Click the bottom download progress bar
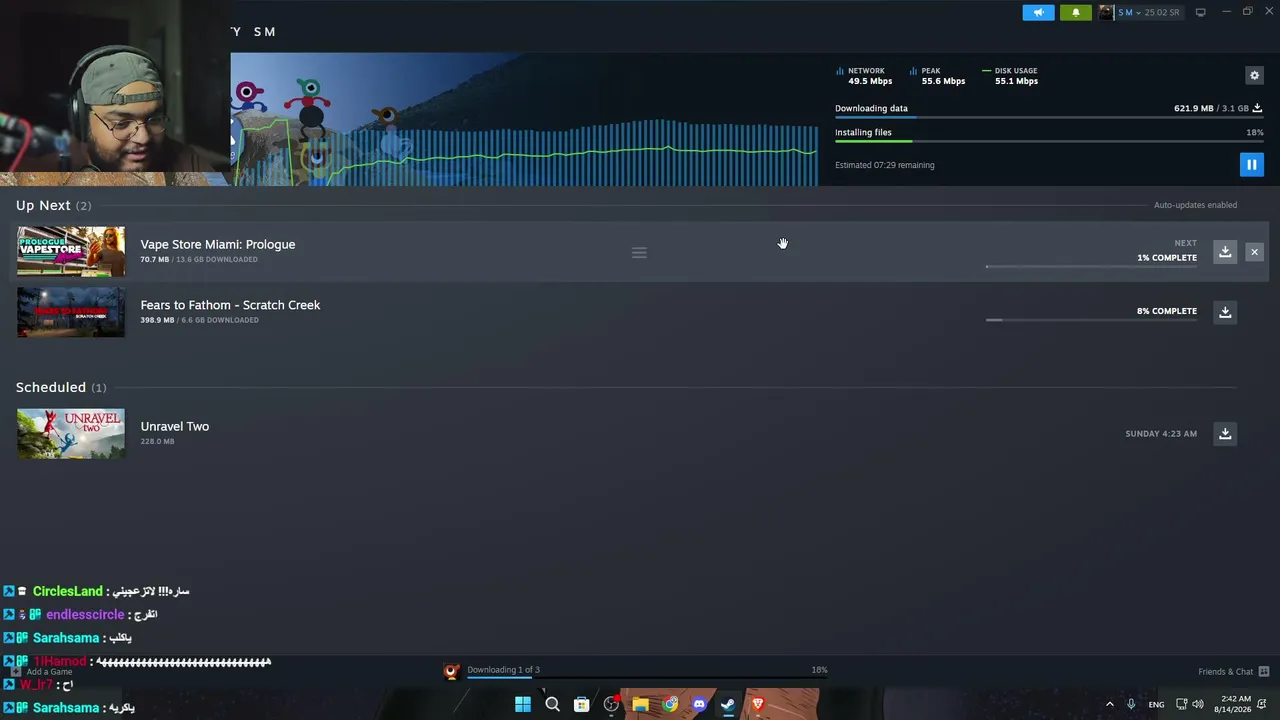 [647, 677]
